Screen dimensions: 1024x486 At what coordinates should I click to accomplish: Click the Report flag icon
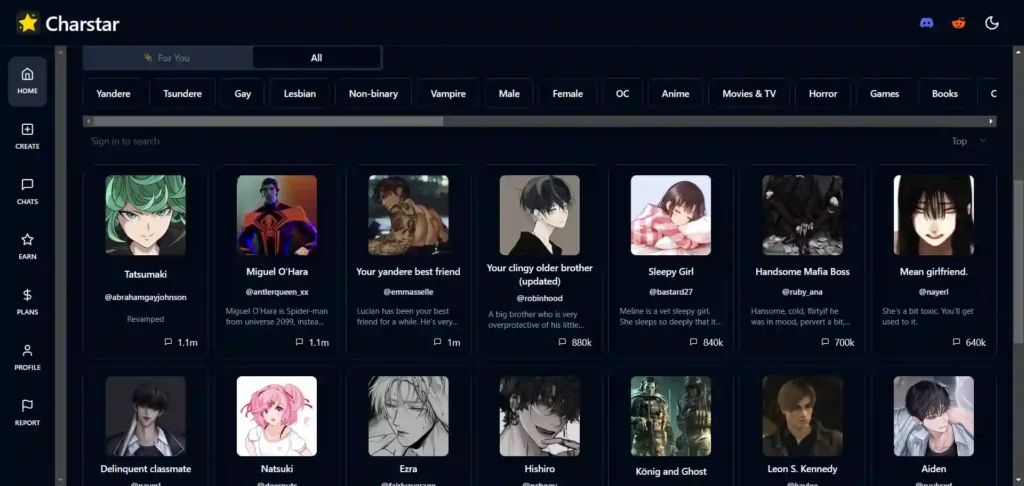tap(27, 411)
